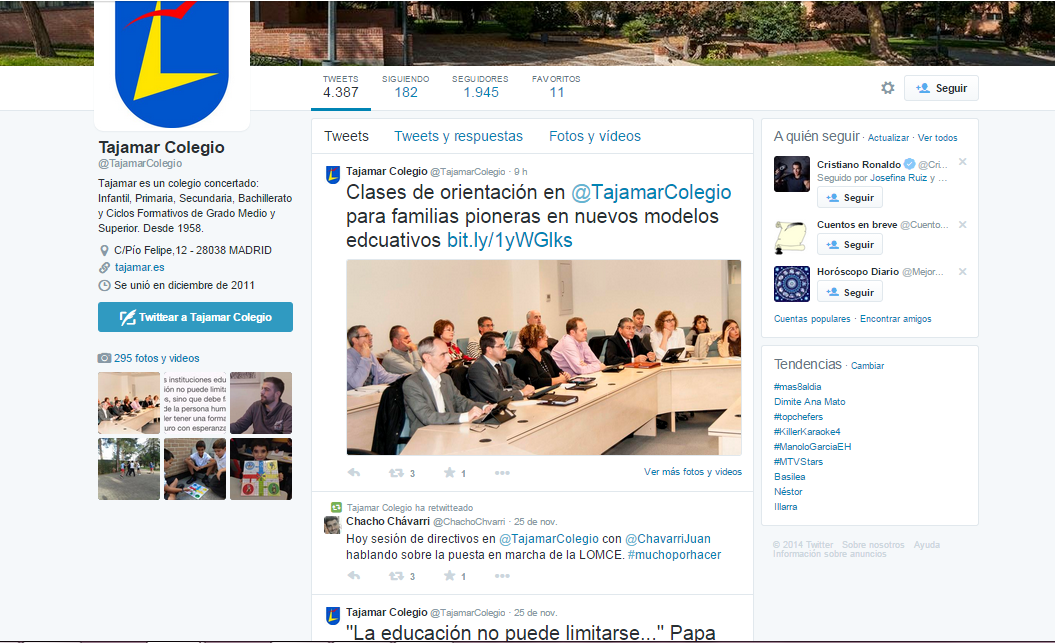Click Cambiar next to Tendencias
Viewport: 1055px width, 643px height.
[x=867, y=366]
